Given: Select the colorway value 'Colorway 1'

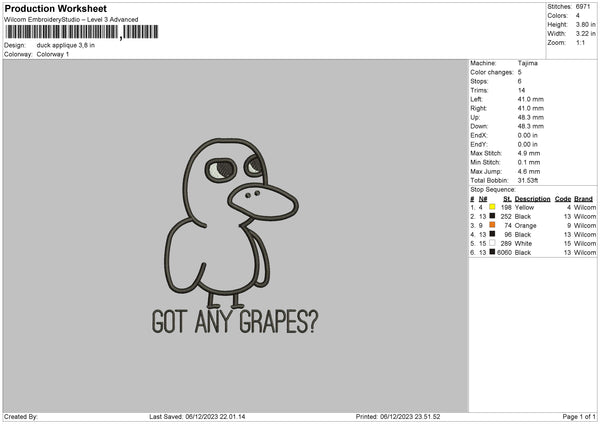Looking at the screenshot, I should pyautogui.click(x=53, y=54).
